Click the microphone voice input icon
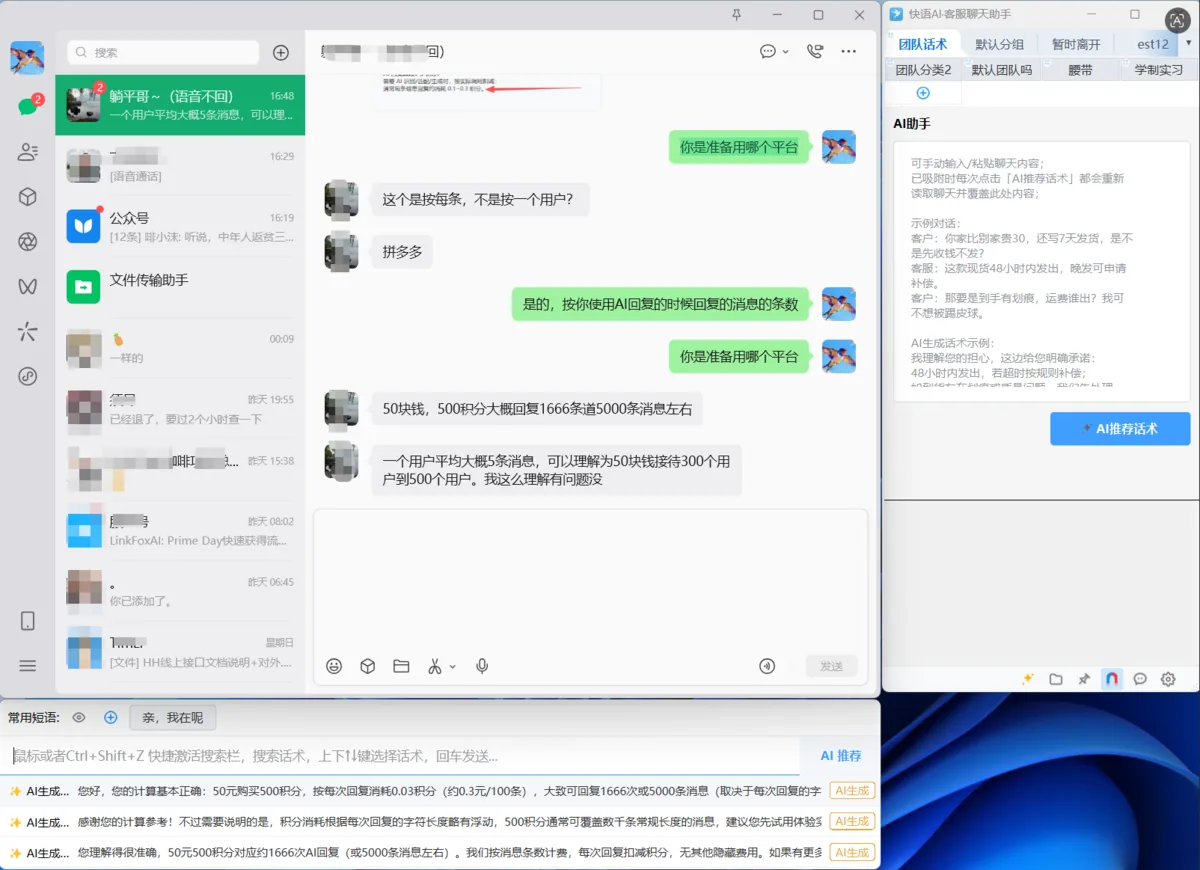Image resolution: width=1200 pixels, height=870 pixels. click(x=482, y=666)
